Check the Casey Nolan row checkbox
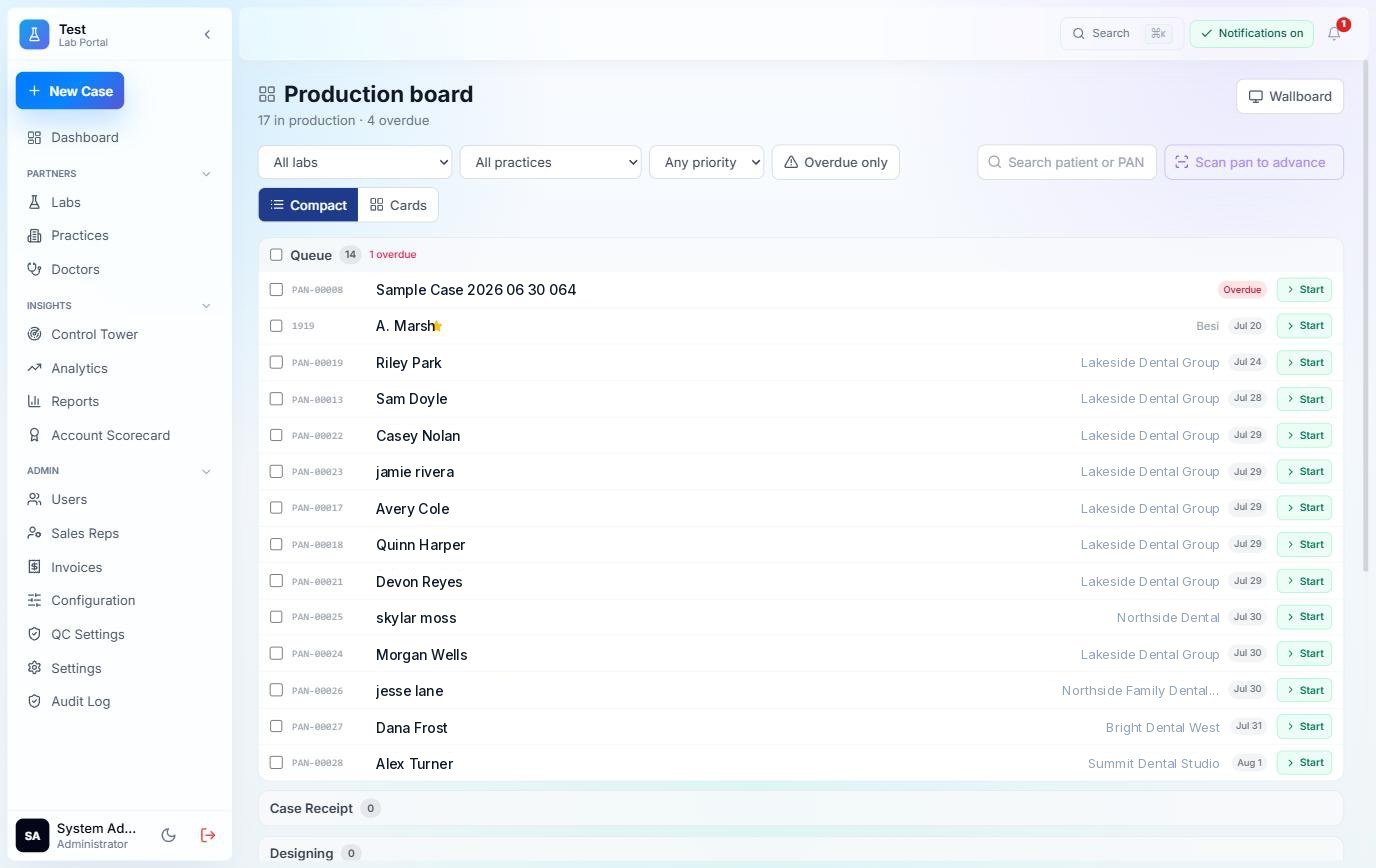The image size is (1376, 868). [276, 435]
